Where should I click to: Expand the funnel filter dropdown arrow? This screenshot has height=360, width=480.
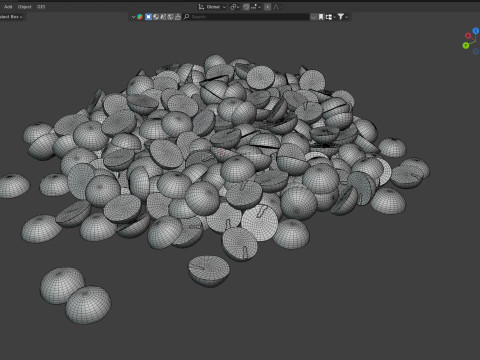coord(347,17)
